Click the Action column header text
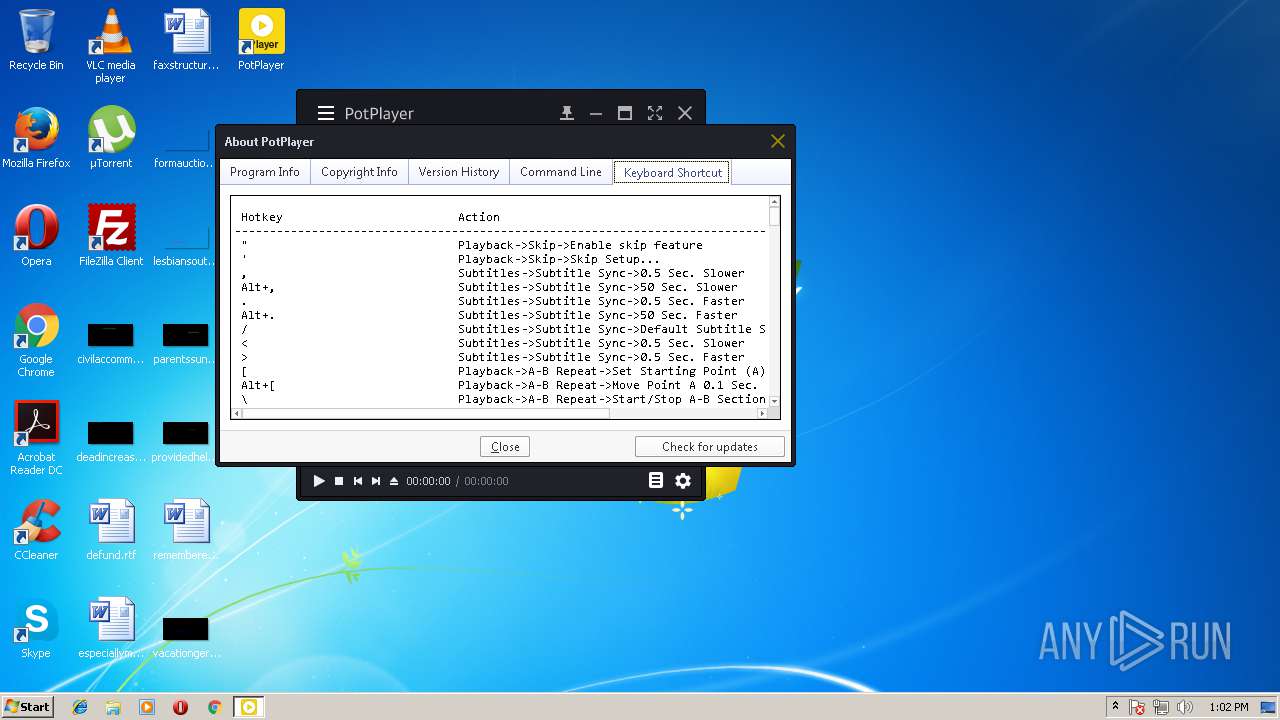Screen dimensions: 1280x720 (x=479, y=217)
